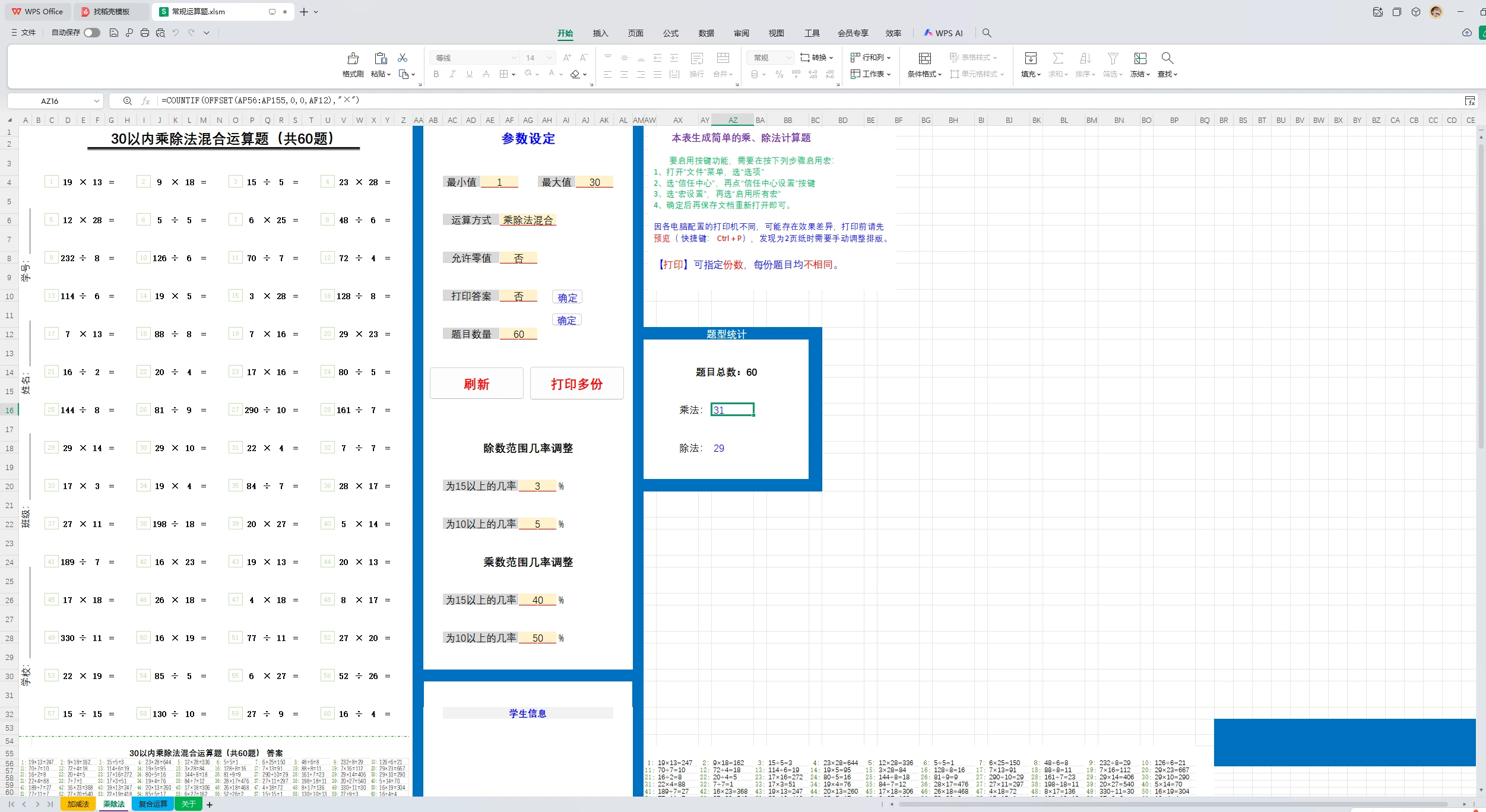The image size is (1486, 812).
Task: Click the Cut scissors icon
Action: point(403,56)
